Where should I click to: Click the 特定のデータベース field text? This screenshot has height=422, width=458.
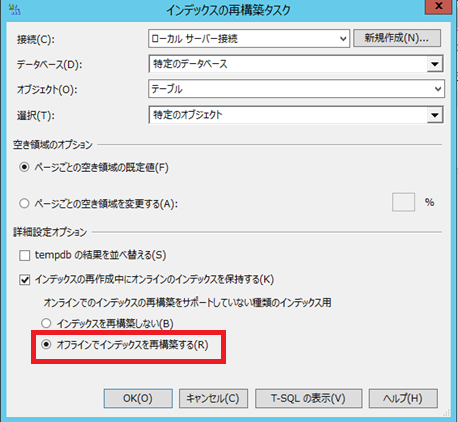pyautogui.click(x=190, y=64)
